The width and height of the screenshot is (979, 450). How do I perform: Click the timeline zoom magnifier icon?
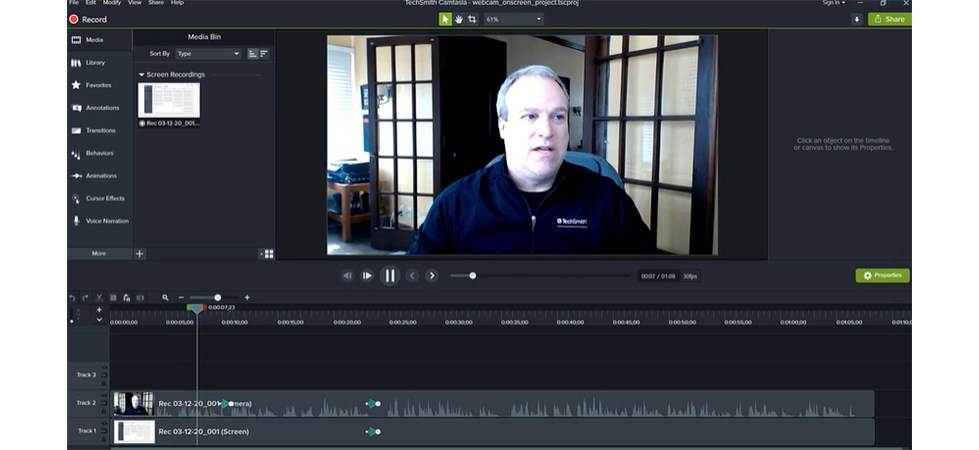coord(165,298)
